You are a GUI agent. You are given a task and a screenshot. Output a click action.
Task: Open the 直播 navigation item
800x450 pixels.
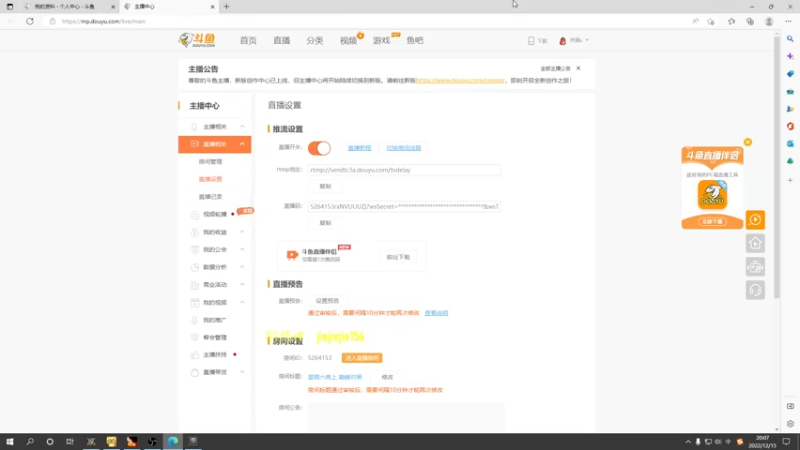pos(281,40)
